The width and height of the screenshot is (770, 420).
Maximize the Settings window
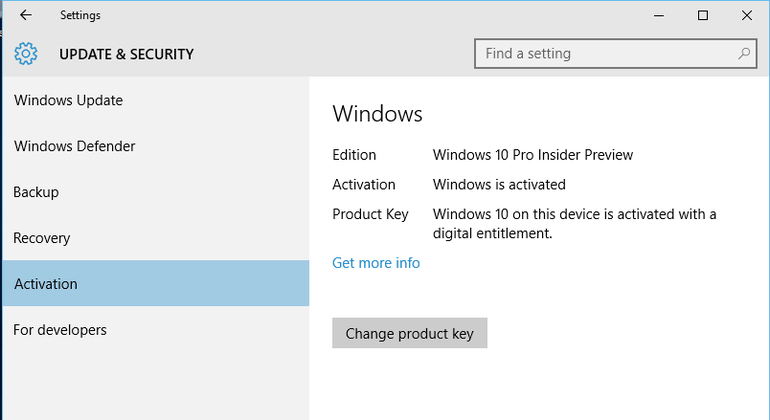(x=703, y=16)
